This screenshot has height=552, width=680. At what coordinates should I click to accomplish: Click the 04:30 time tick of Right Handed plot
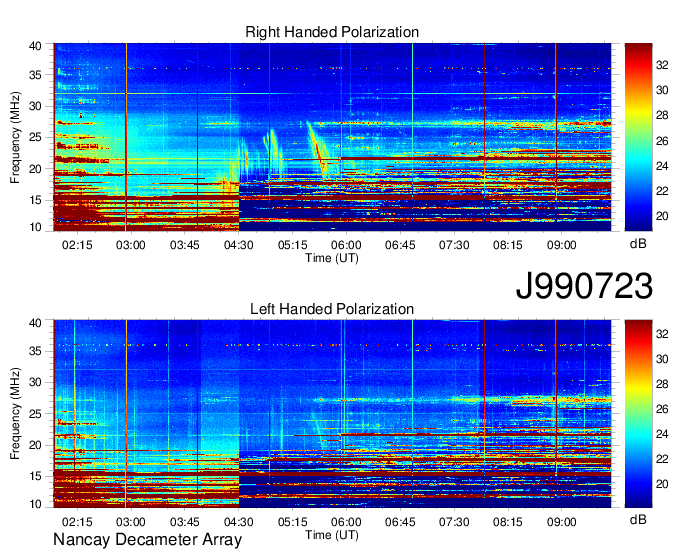click(239, 245)
